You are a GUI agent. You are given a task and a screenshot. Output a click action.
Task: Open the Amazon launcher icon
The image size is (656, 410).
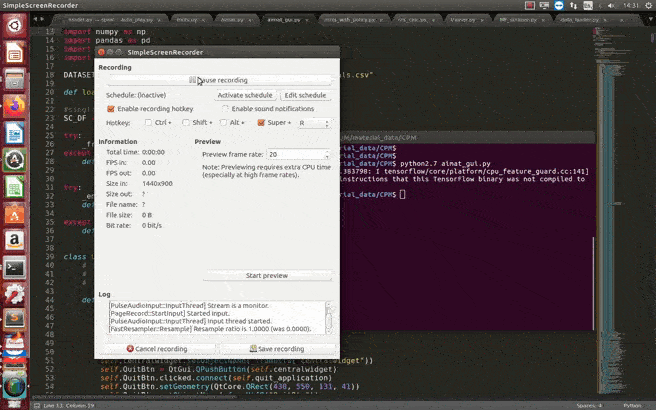click(15, 240)
